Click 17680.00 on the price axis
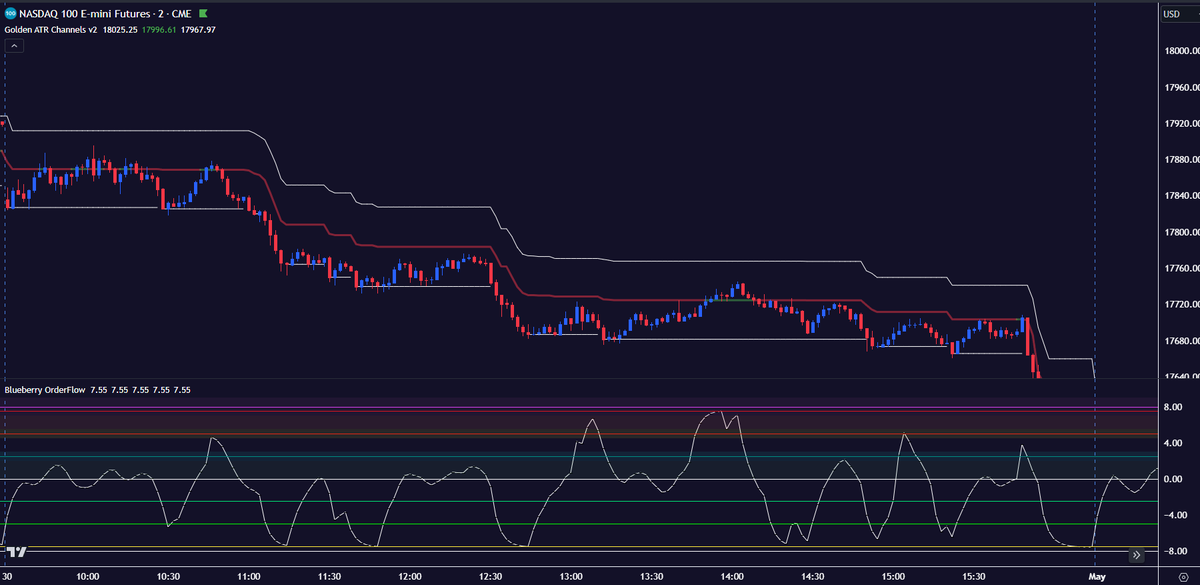The width and height of the screenshot is (1200, 585). (1180, 341)
